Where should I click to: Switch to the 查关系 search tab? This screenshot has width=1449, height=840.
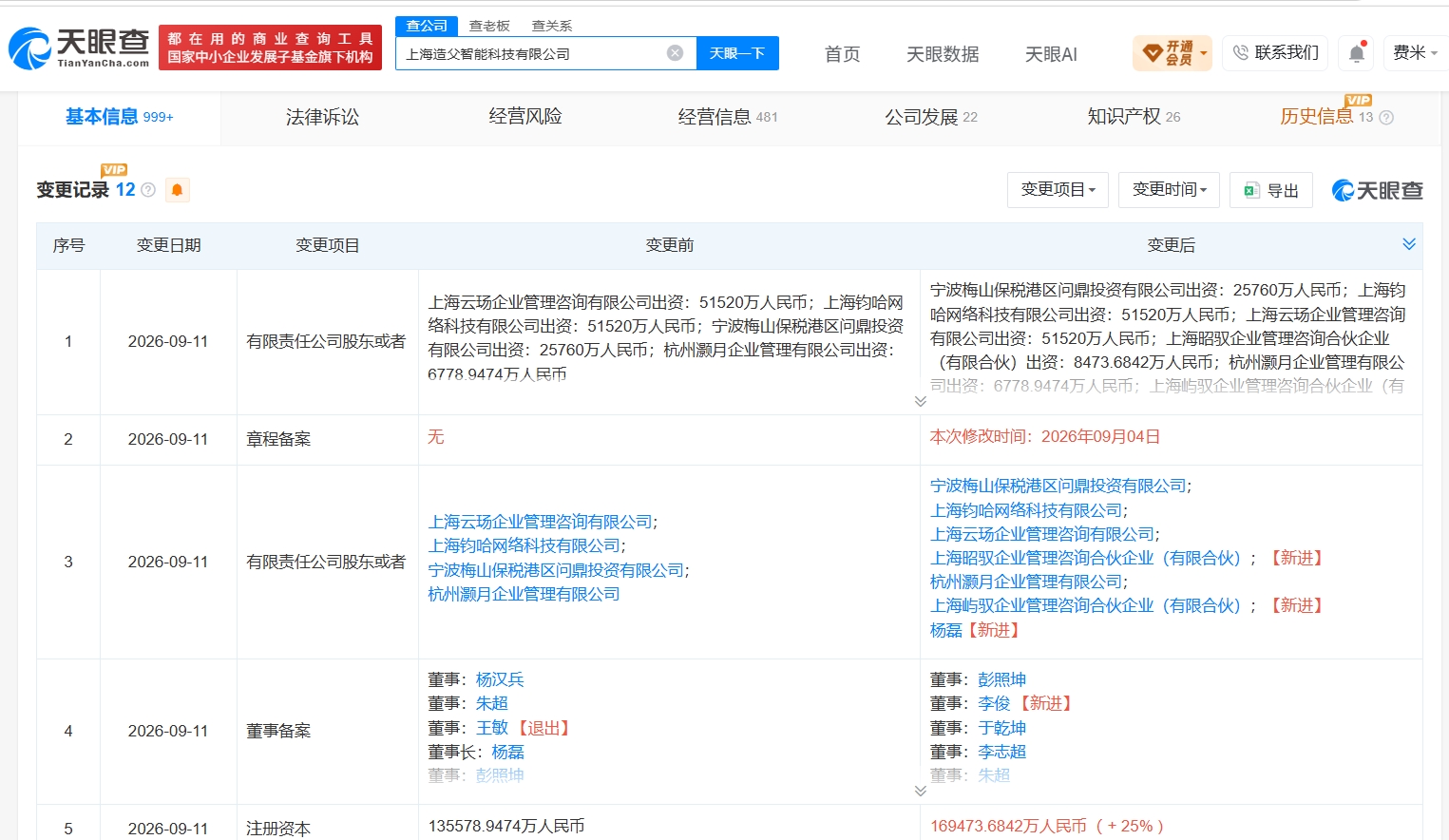(x=551, y=26)
